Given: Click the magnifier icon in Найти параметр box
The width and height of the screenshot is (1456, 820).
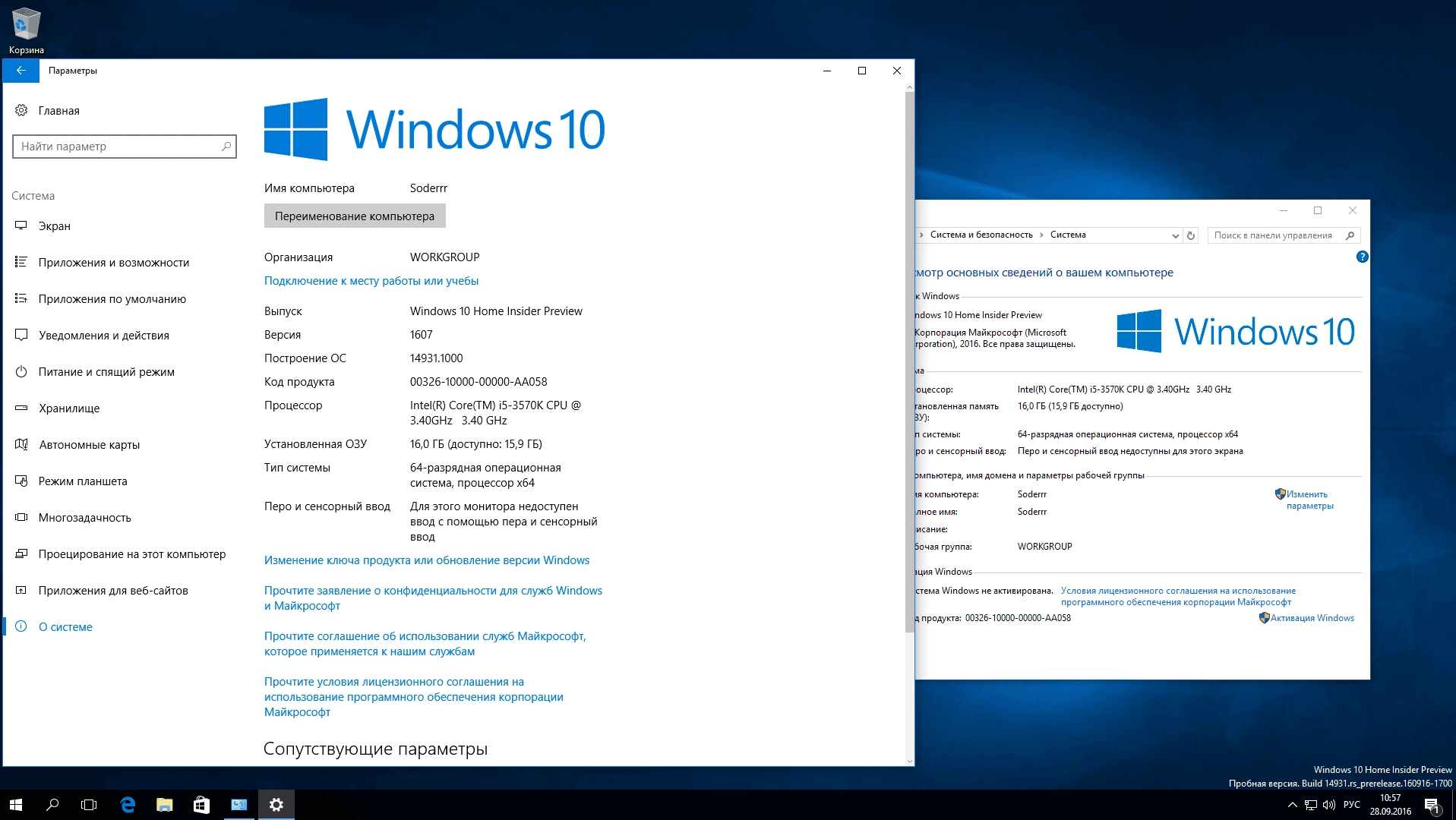Looking at the screenshot, I should point(226,147).
